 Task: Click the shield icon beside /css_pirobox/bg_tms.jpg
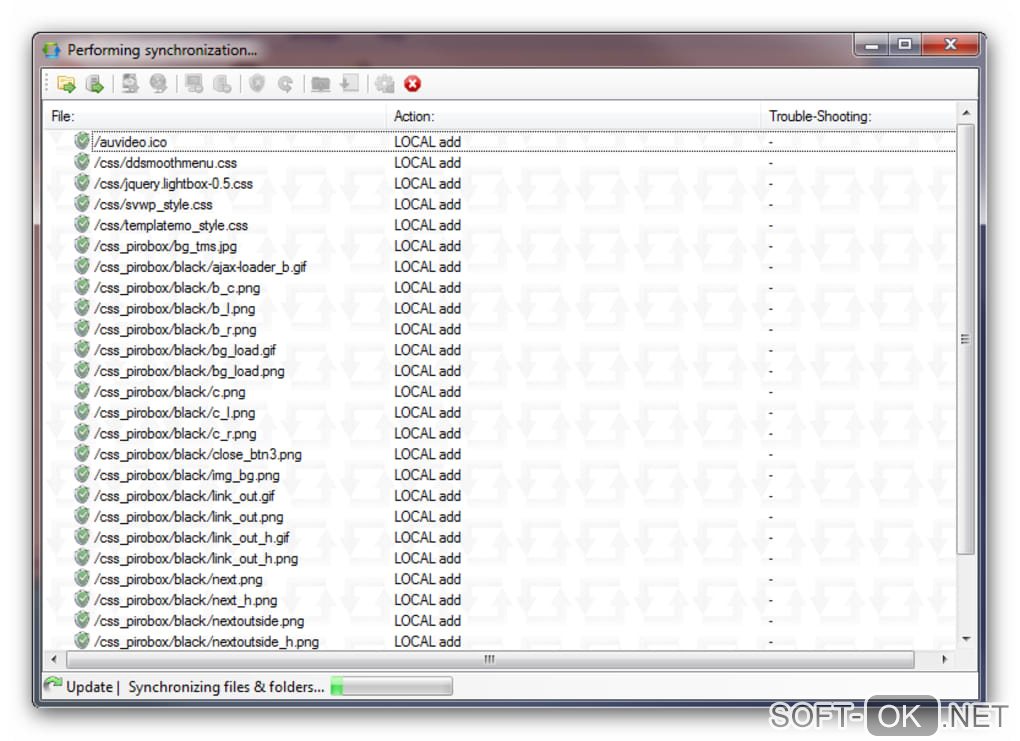tap(82, 245)
